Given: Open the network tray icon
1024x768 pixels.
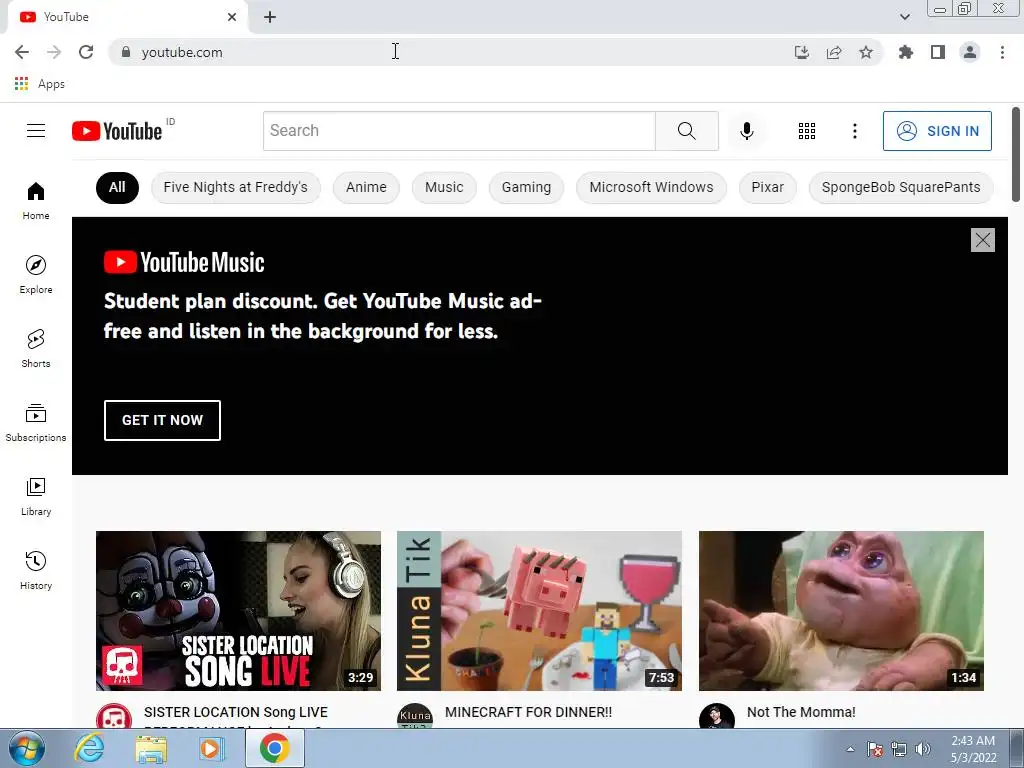Looking at the screenshot, I should [x=899, y=749].
